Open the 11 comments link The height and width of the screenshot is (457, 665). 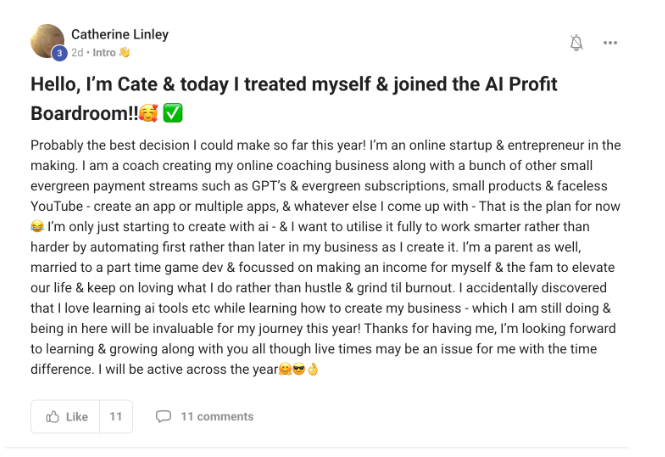click(x=216, y=417)
